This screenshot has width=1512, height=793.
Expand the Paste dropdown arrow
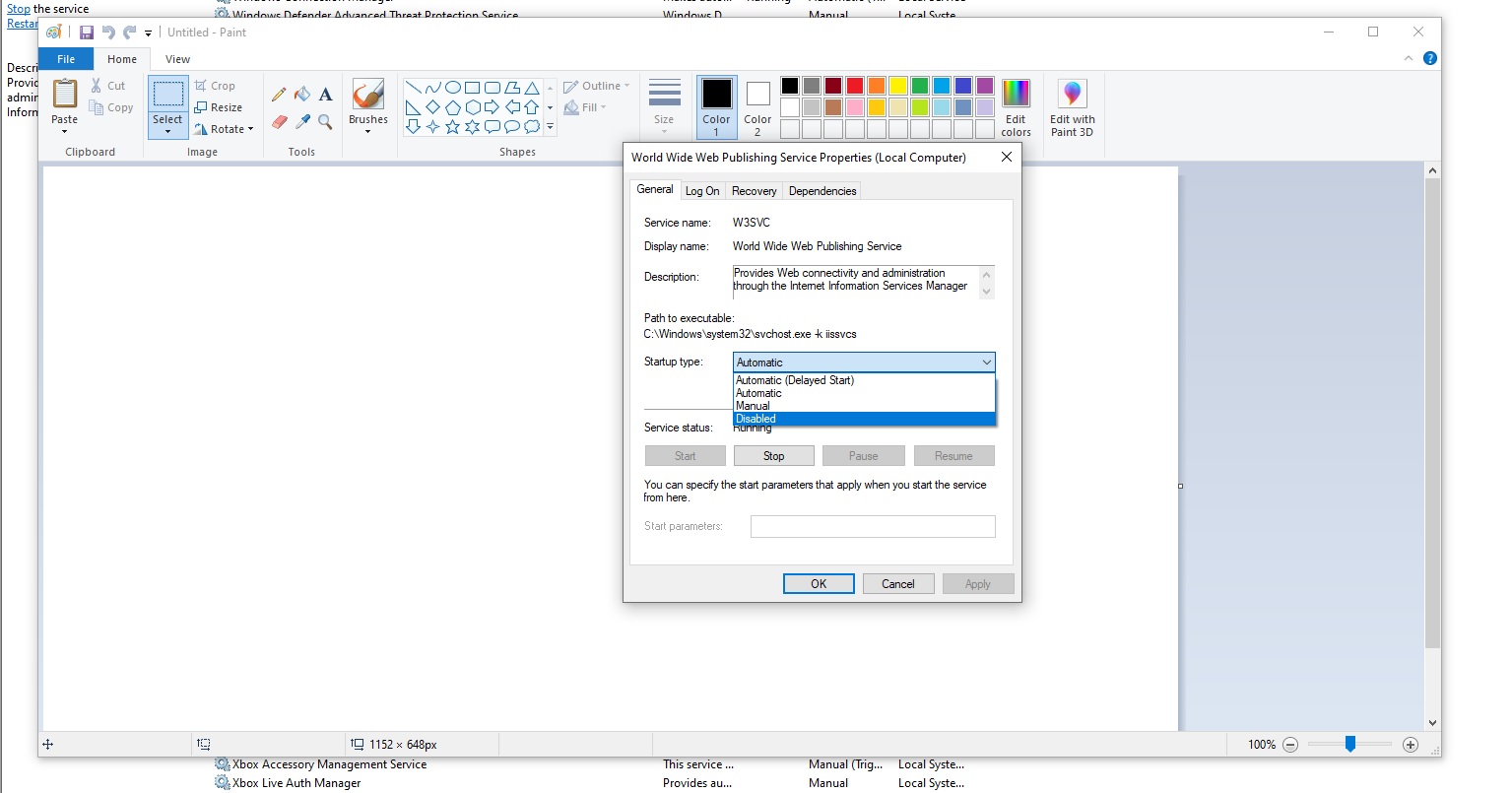[65, 131]
